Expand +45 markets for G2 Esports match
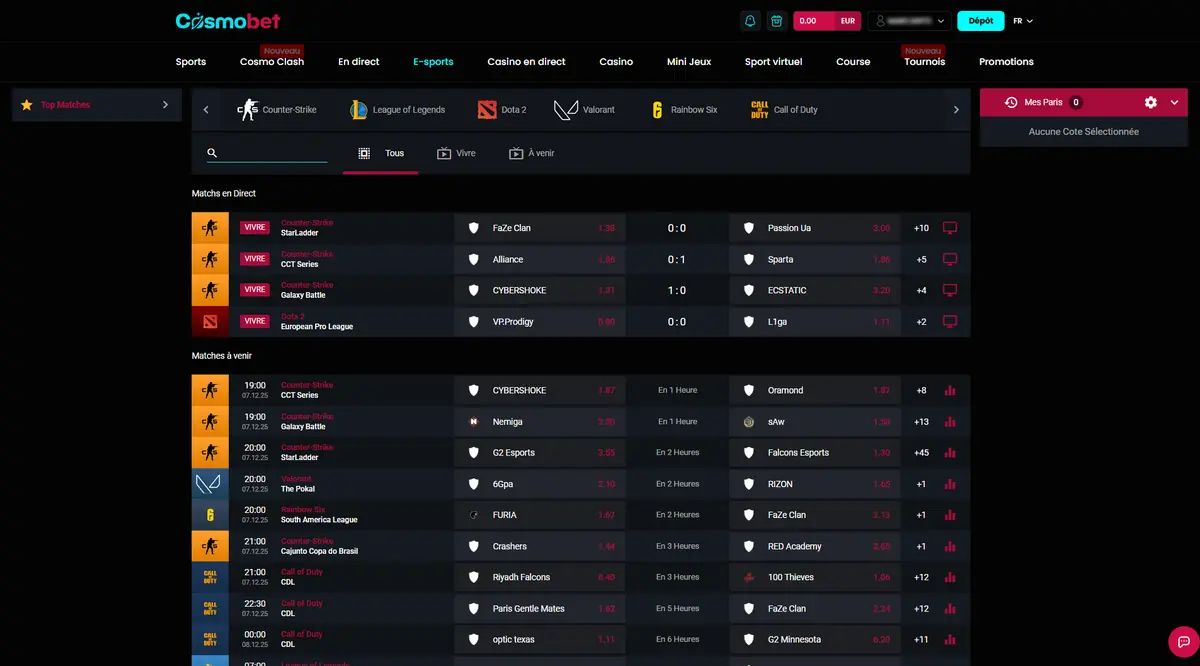Image resolution: width=1200 pixels, height=666 pixels. [x=921, y=452]
